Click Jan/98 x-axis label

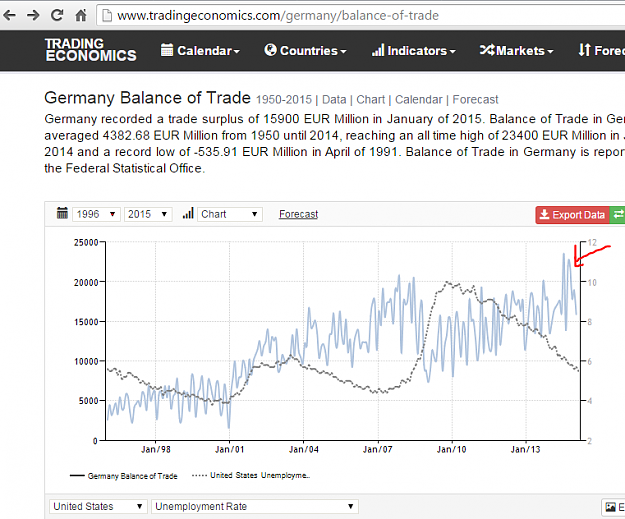click(x=156, y=450)
